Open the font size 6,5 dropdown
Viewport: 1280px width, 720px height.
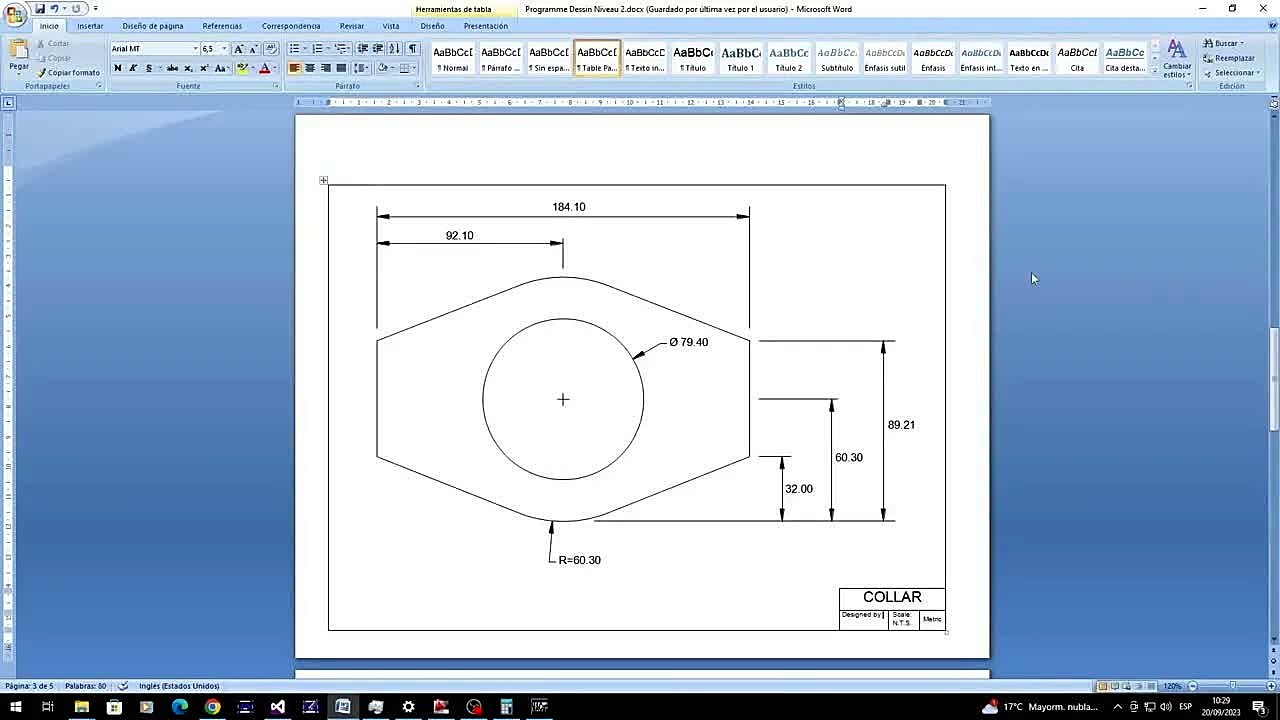[224, 49]
